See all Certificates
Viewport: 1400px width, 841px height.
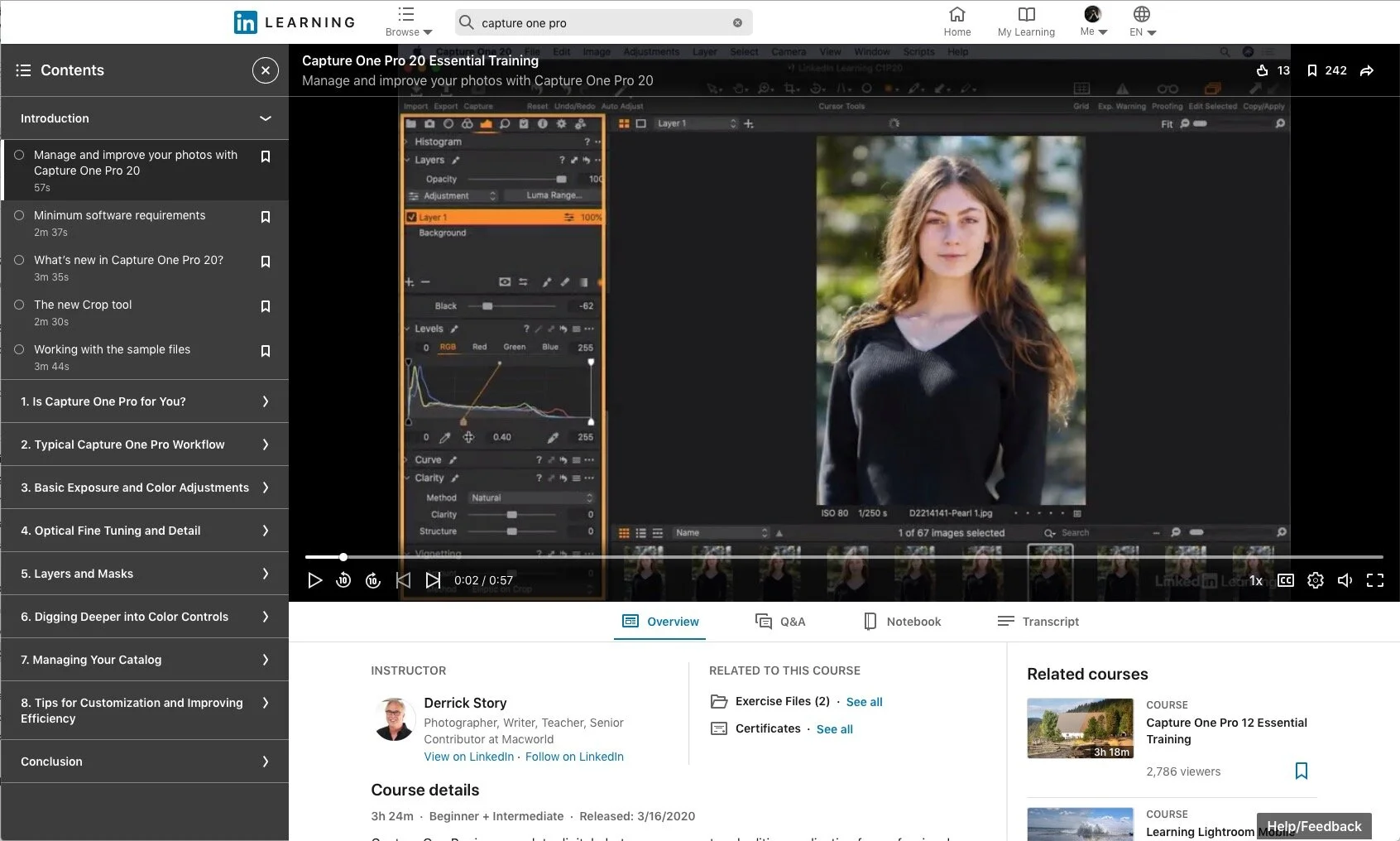click(x=834, y=729)
